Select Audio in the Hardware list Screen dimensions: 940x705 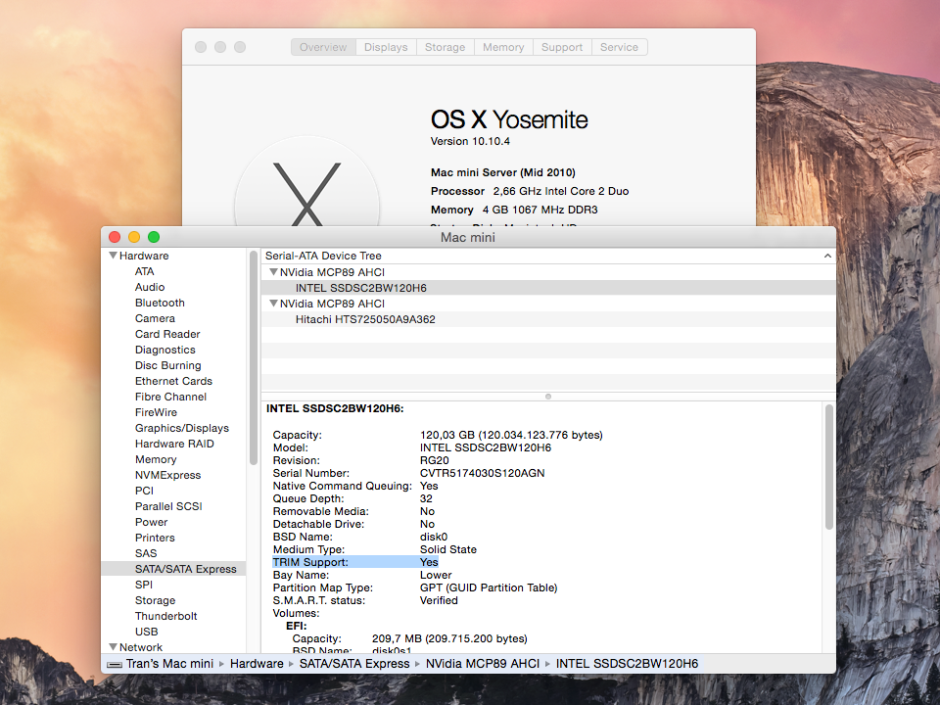150,287
